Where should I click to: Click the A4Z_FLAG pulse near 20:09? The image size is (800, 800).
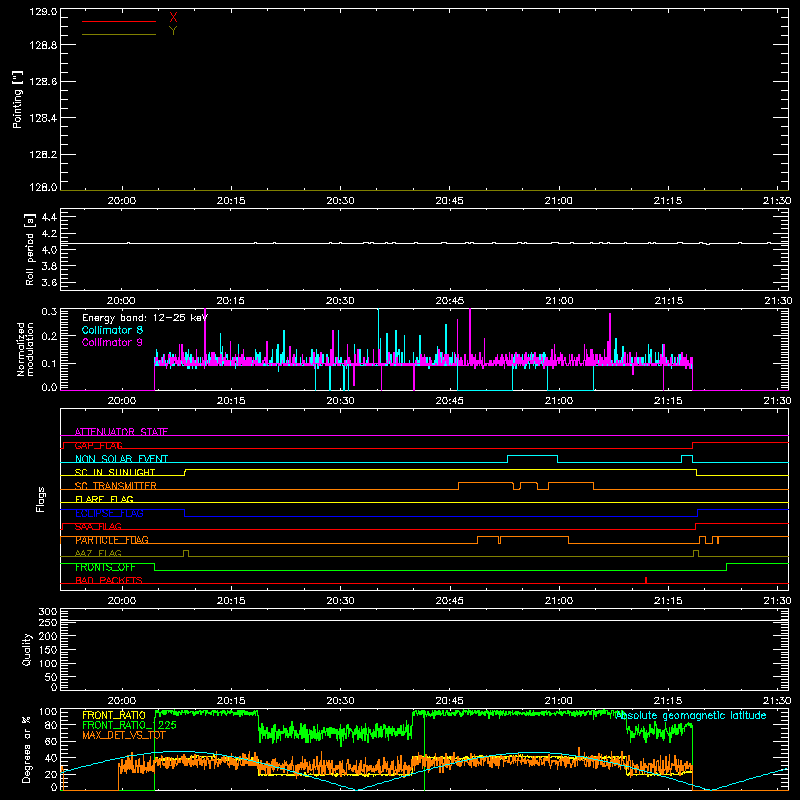tap(186, 554)
